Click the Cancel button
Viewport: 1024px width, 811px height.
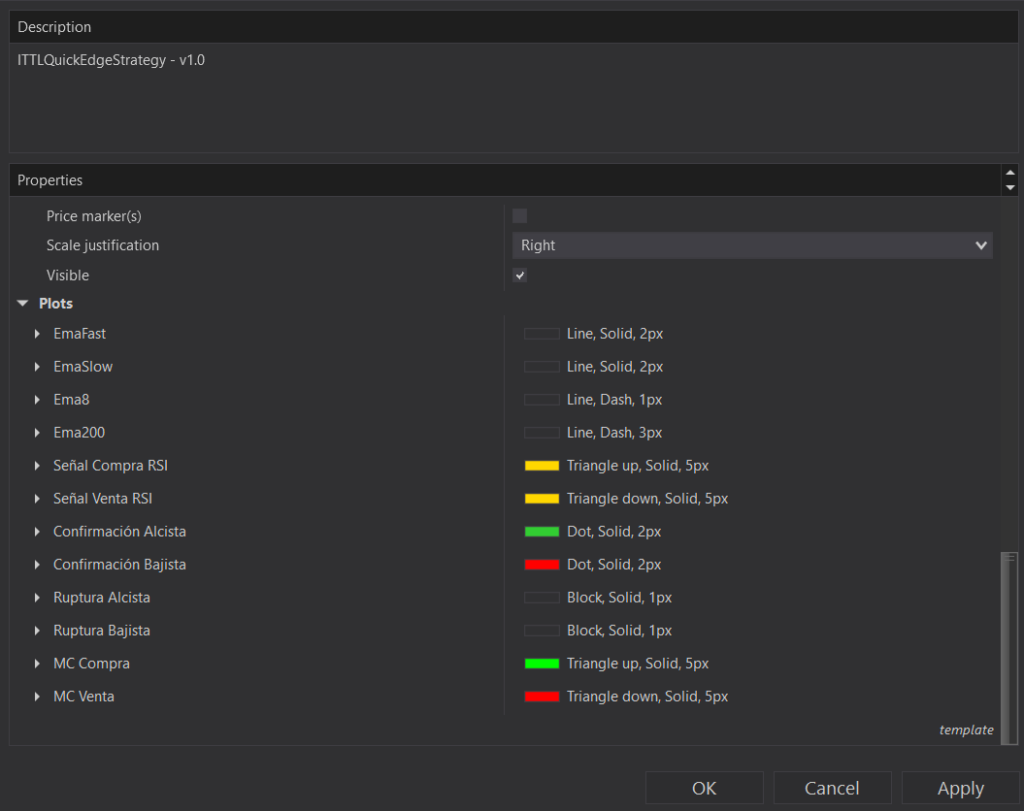[x=831, y=788]
